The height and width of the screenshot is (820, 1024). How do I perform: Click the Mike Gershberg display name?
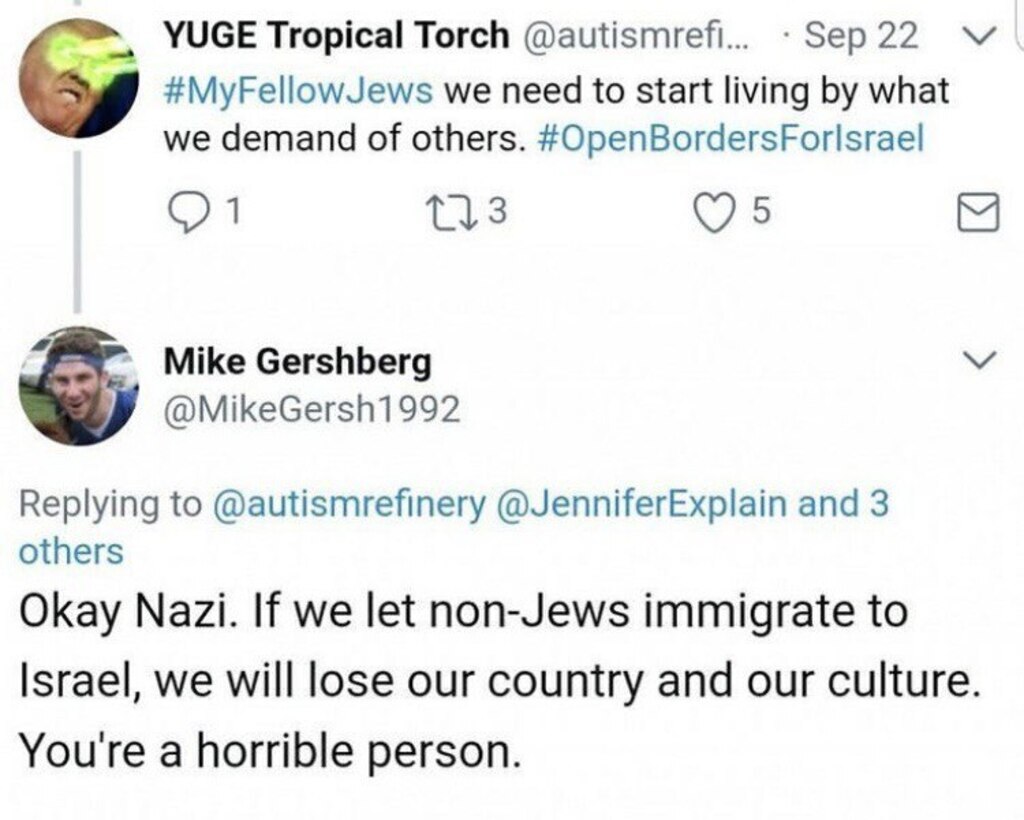297,362
